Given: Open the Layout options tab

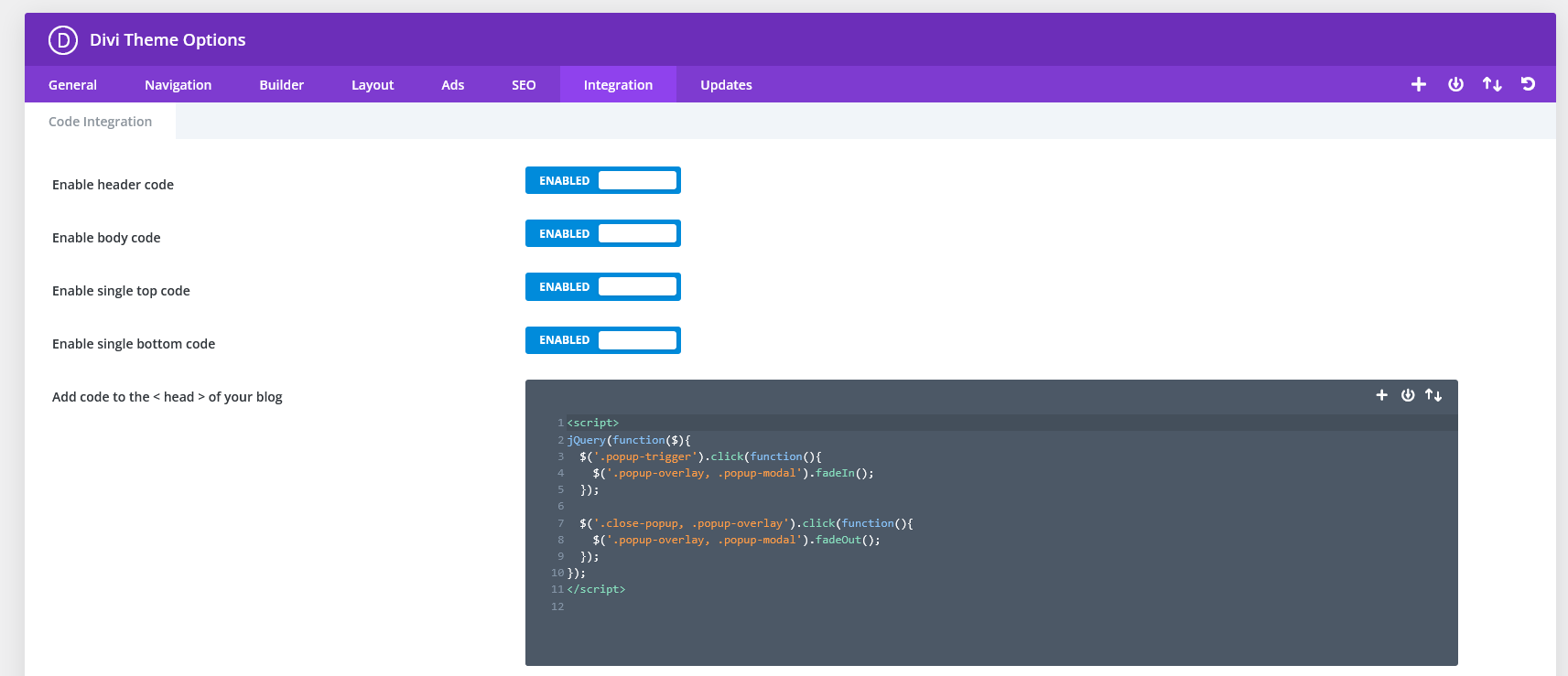Looking at the screenshot, I should tap(373, 85).
